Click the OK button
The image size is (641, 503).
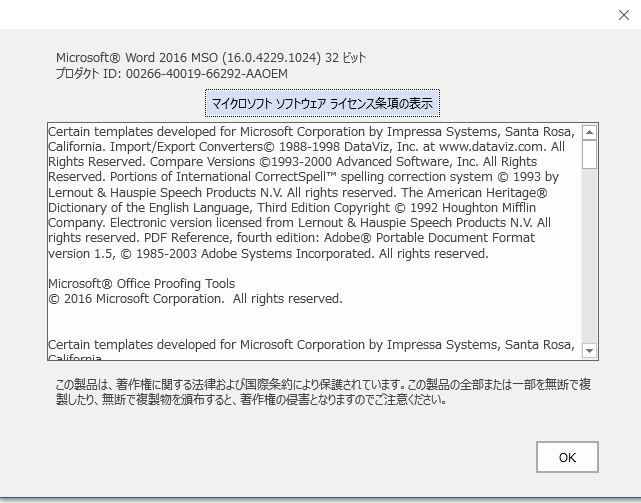(x=567, y=457)
